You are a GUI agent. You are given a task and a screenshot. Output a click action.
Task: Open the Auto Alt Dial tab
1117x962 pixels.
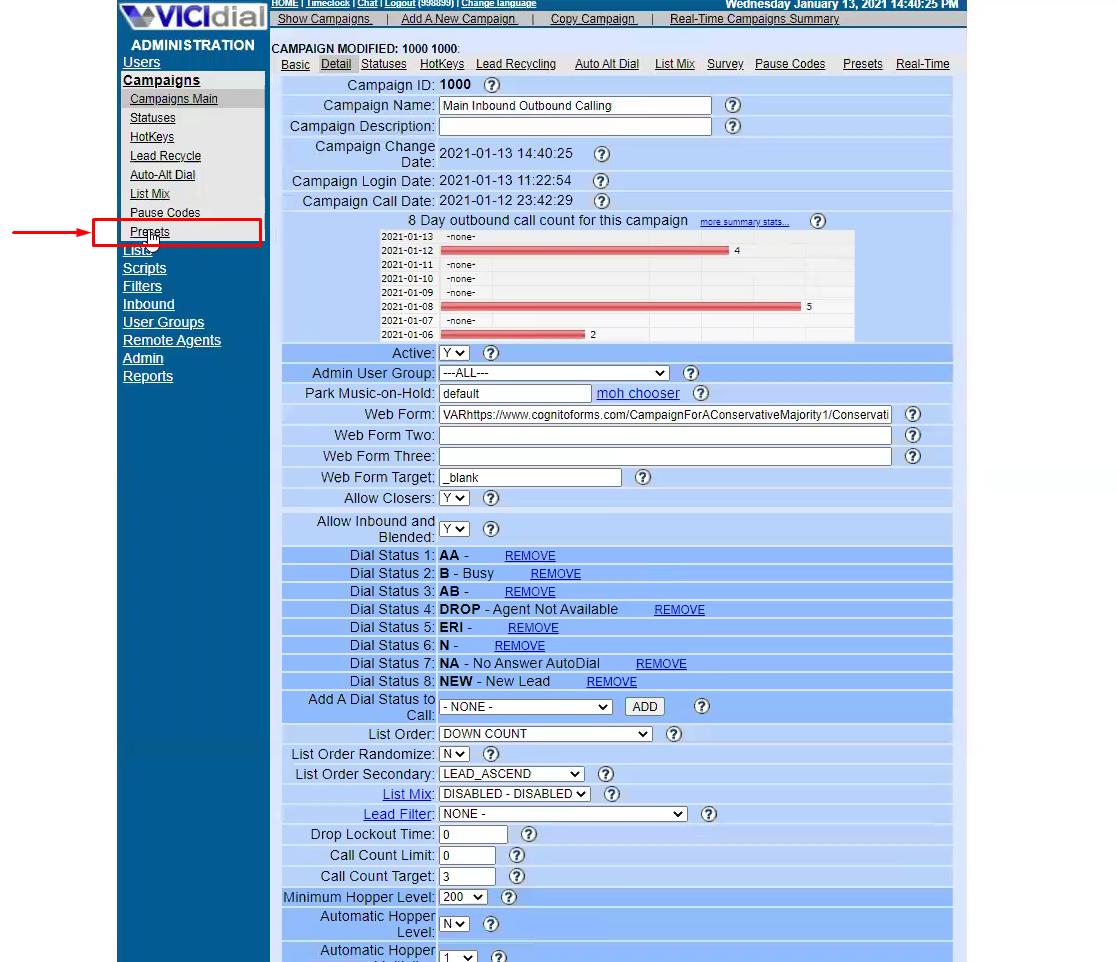(606, 64)
